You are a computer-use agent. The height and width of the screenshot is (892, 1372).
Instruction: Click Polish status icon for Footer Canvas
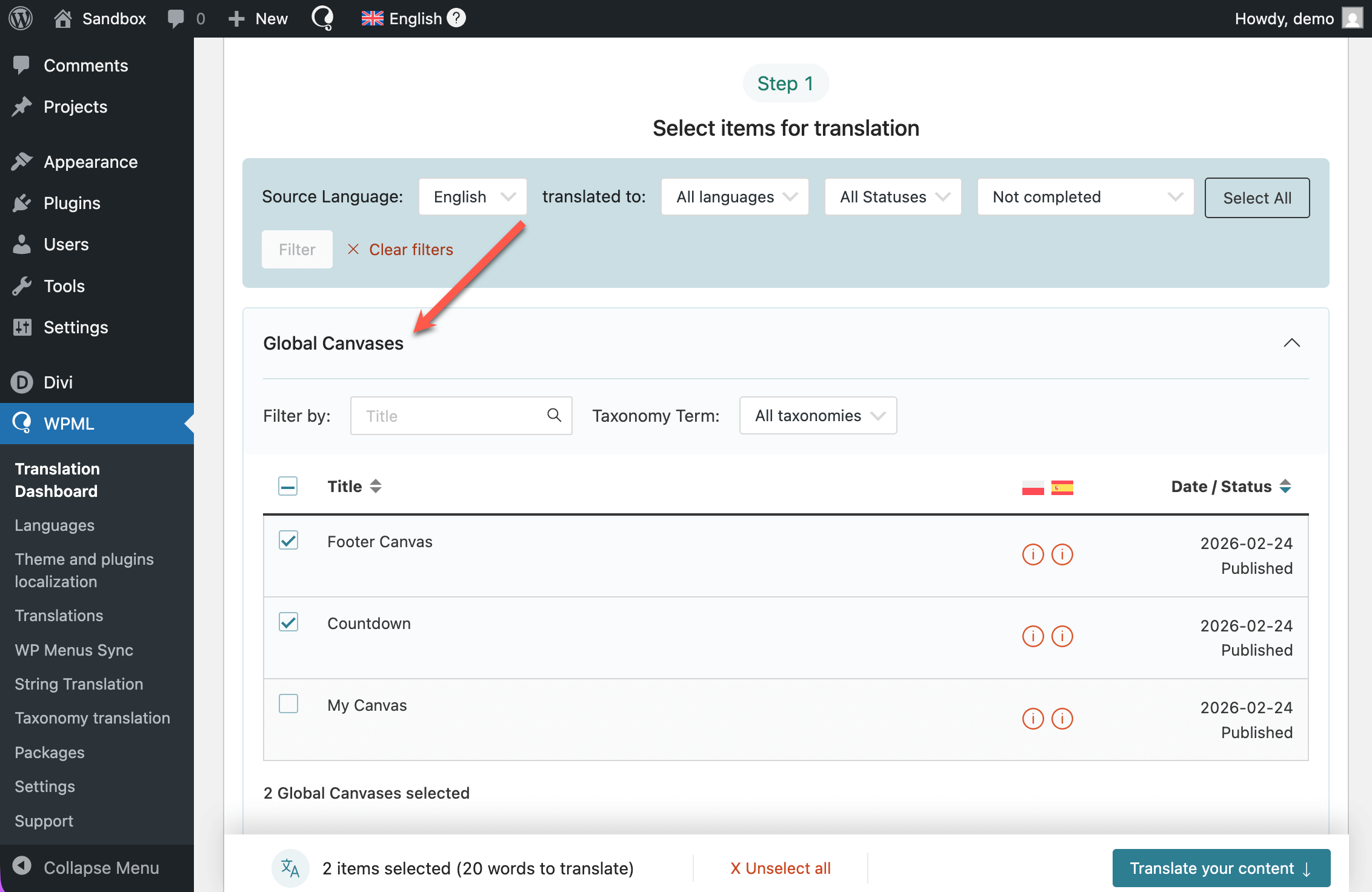[x=1033, y=554]
